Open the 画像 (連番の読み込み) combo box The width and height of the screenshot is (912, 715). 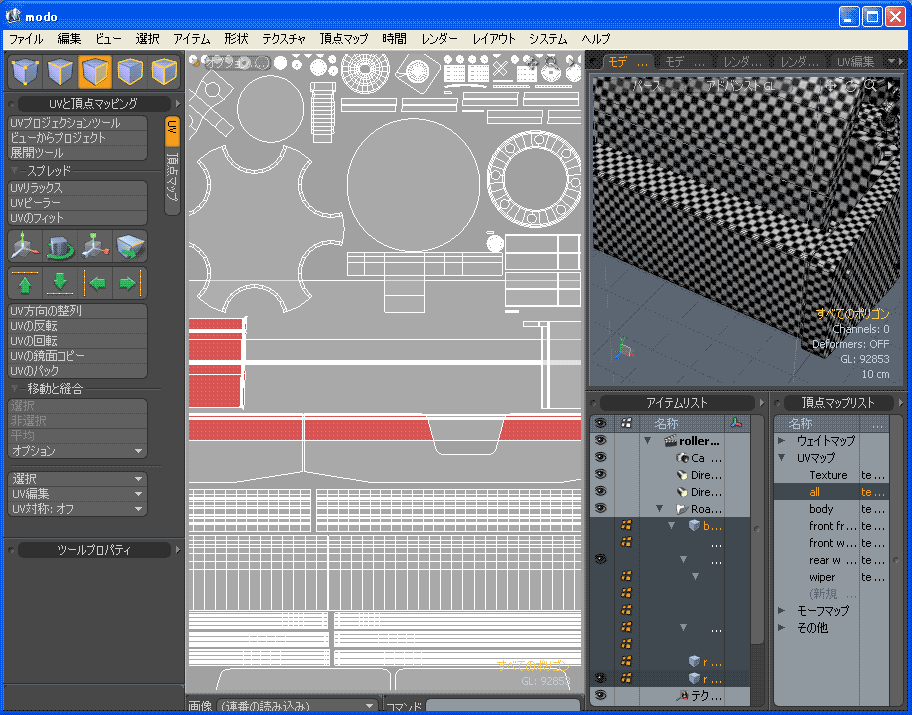(x=297, y=706)
